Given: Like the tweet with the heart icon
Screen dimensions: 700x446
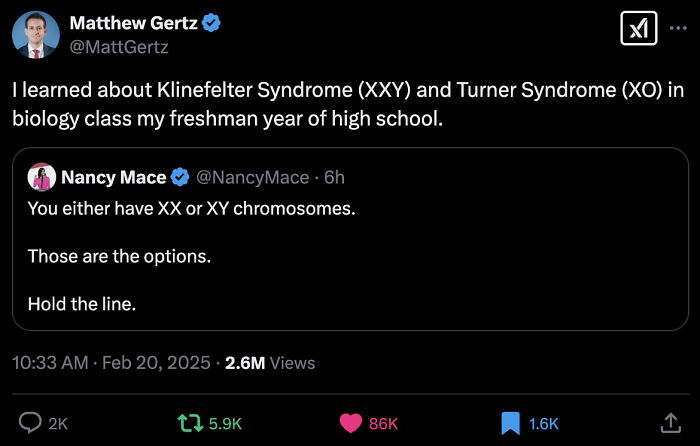Looking at the screenshot, I should pos(350,423).
